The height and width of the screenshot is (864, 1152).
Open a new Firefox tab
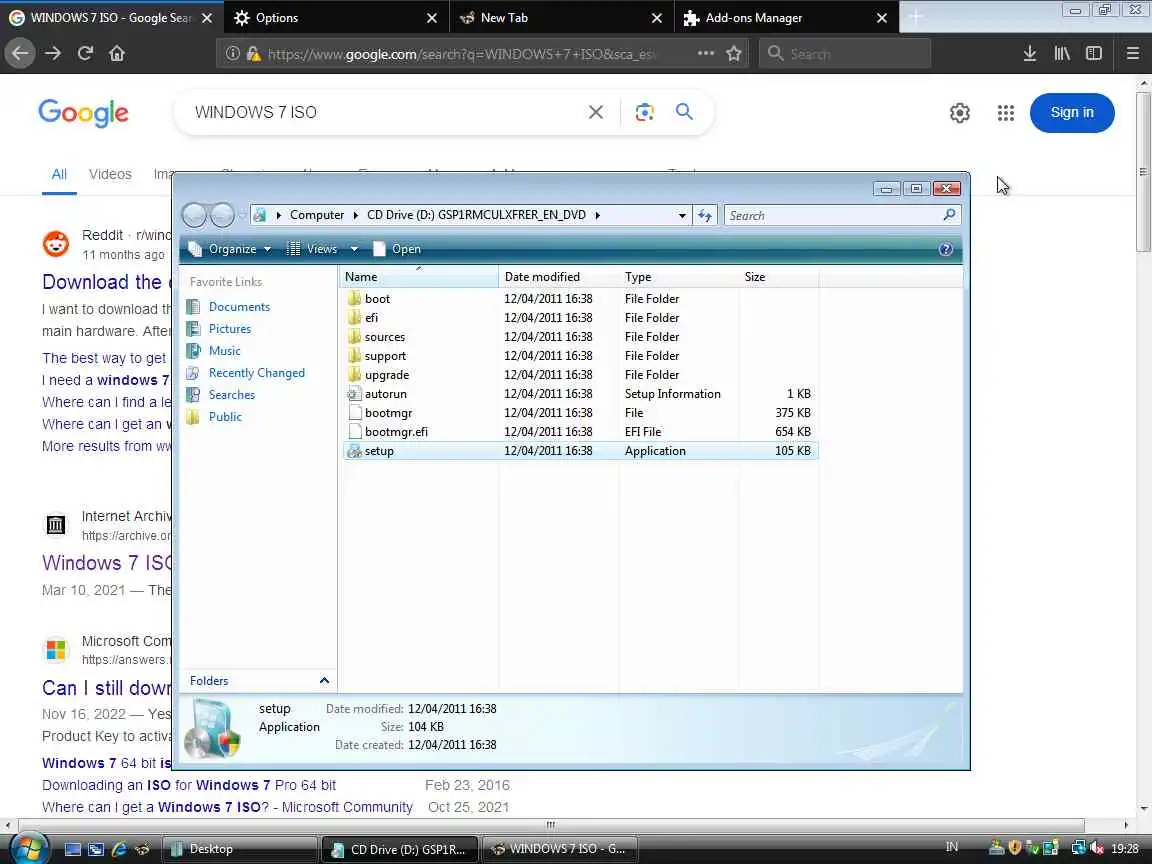point(915,18)
